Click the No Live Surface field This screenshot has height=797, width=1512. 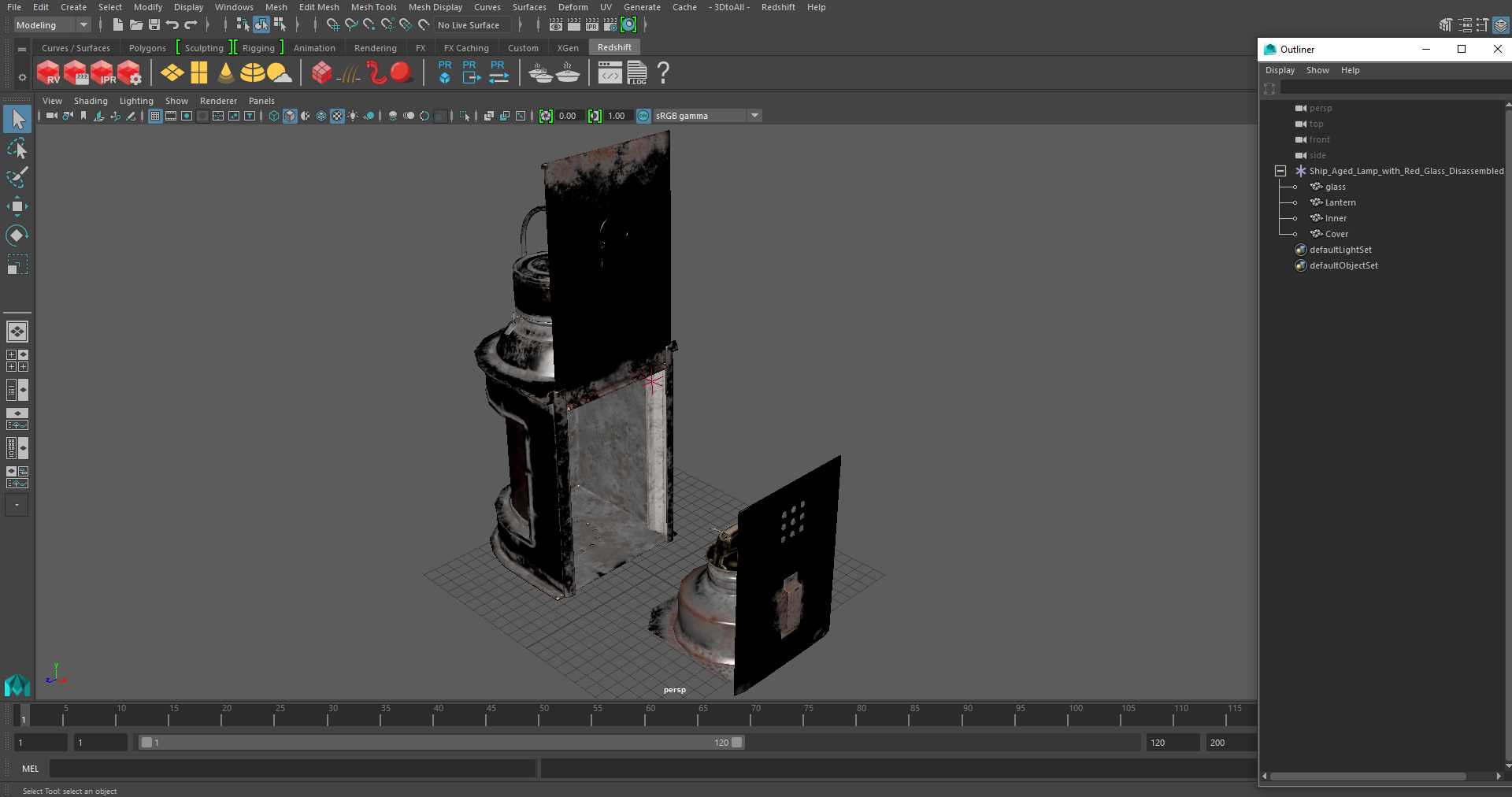tap(472, 25)
